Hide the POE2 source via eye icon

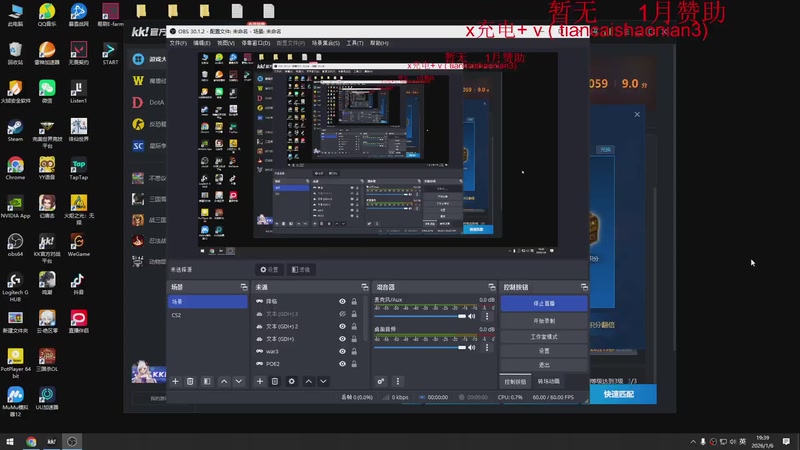pyautogui.click(x=342, y=364)
